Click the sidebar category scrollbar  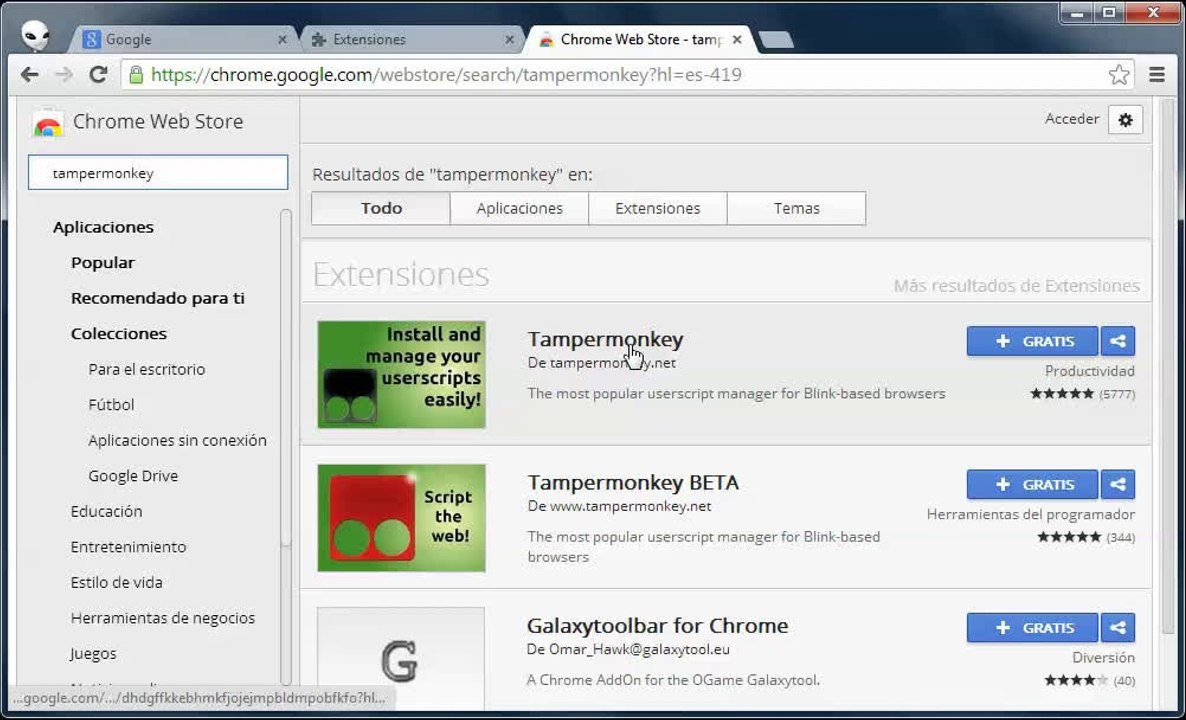click(286, 378)
